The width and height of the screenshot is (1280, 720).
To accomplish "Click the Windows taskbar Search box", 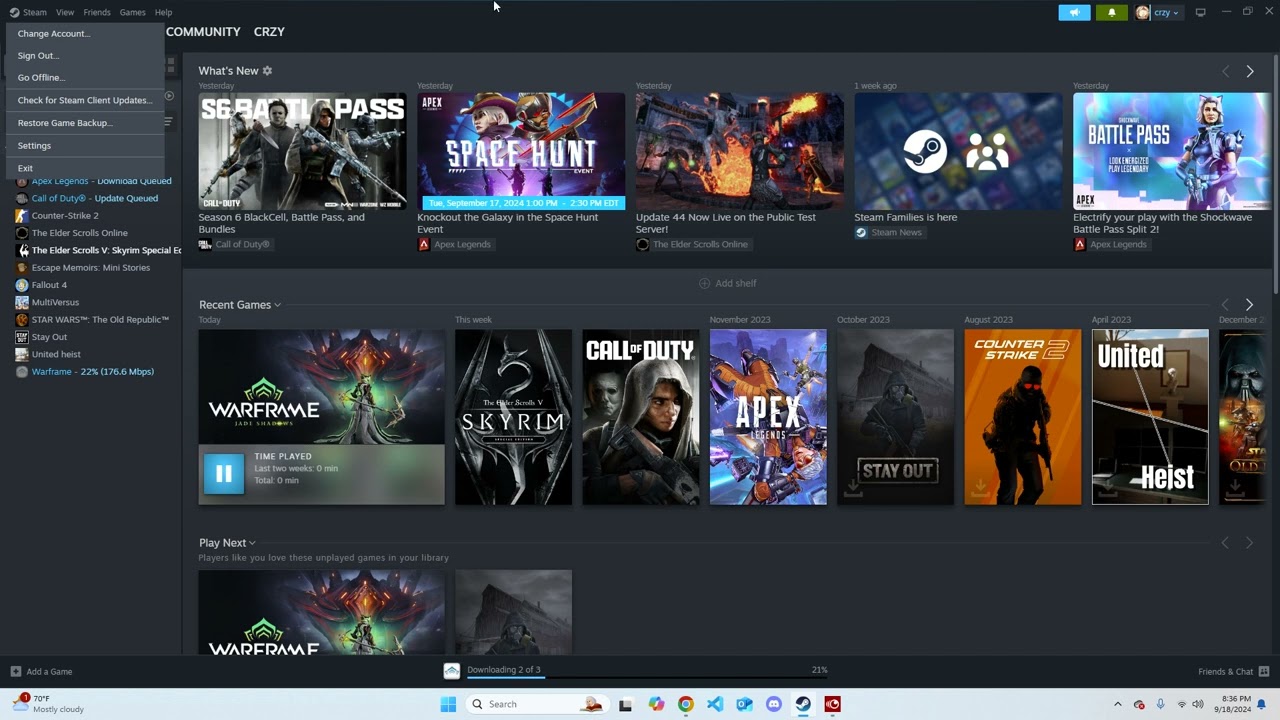I will click(537, 704).
